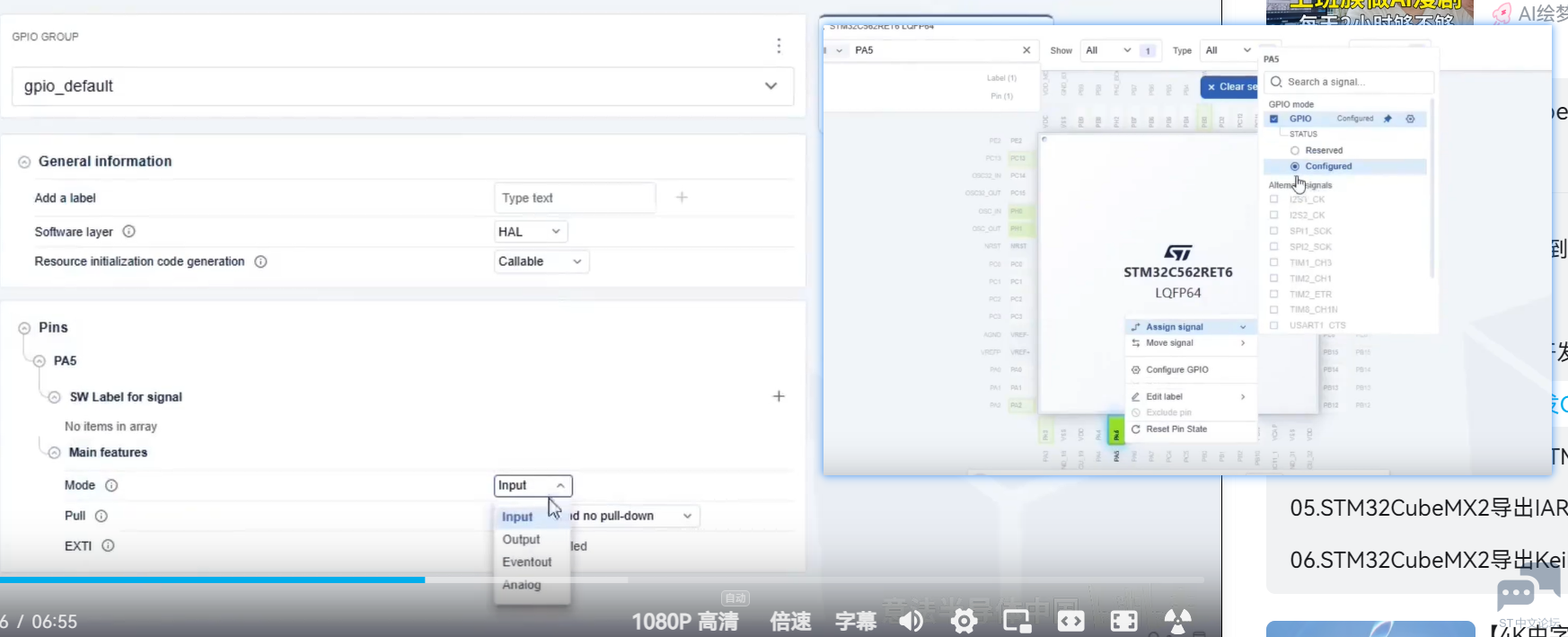
Task: Click the Add a label text field
Action: point(575,198)
